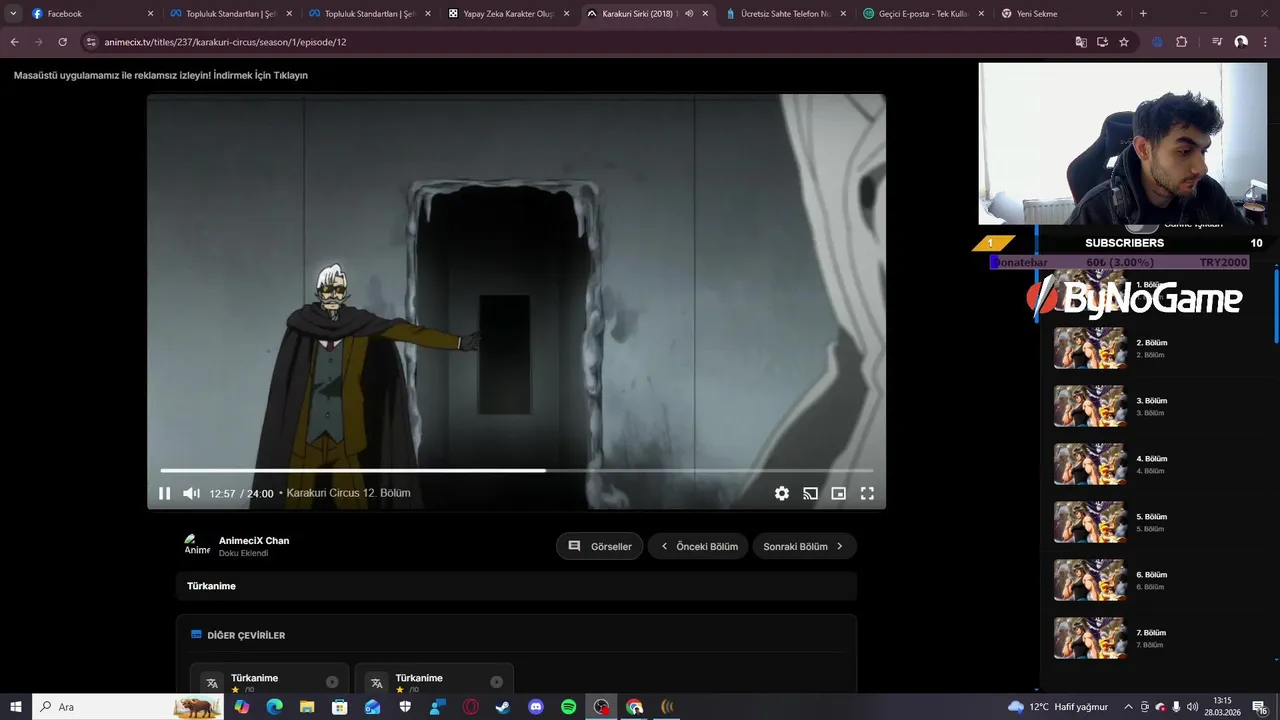Open 3. Bölüm in episode list
The height and width of the screenshot is (720, 1280).
(1152, 406)
